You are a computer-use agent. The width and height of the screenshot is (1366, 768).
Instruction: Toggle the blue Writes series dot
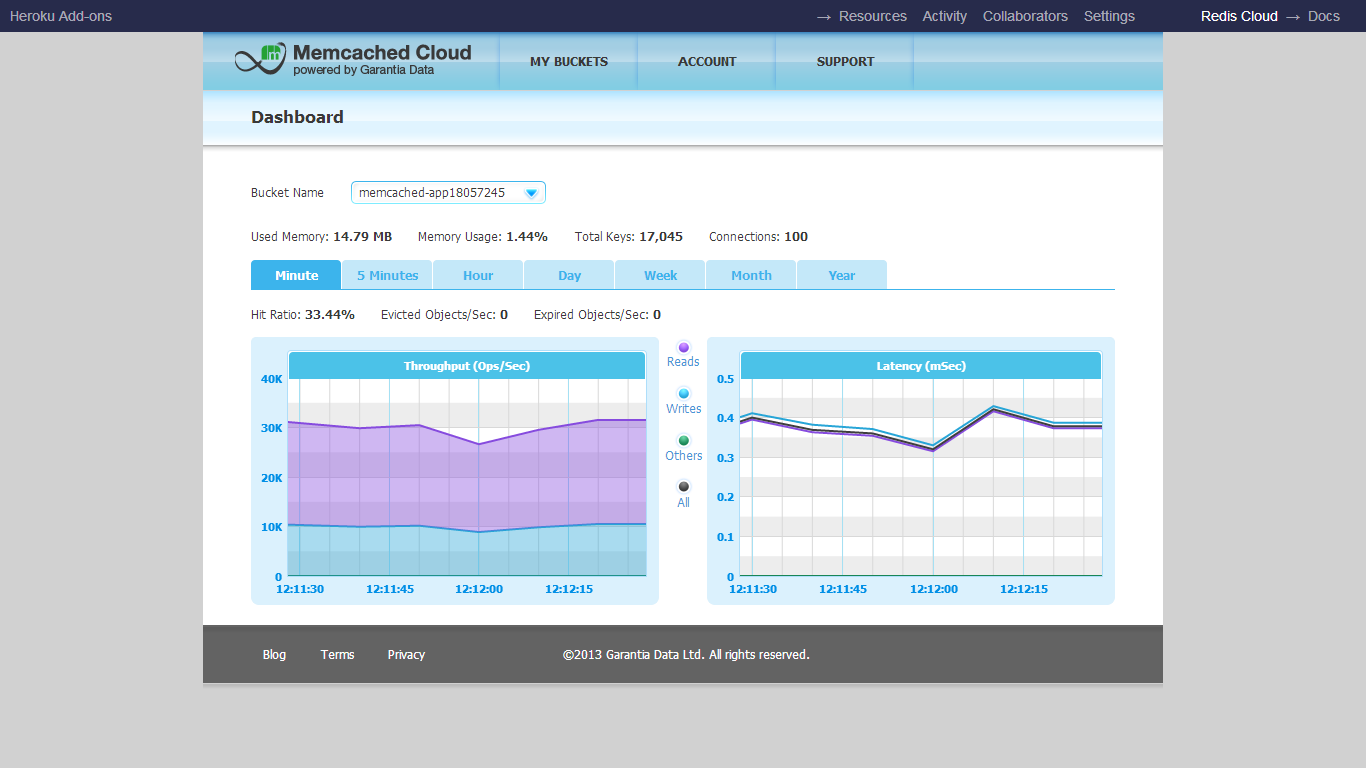[684, 394]
